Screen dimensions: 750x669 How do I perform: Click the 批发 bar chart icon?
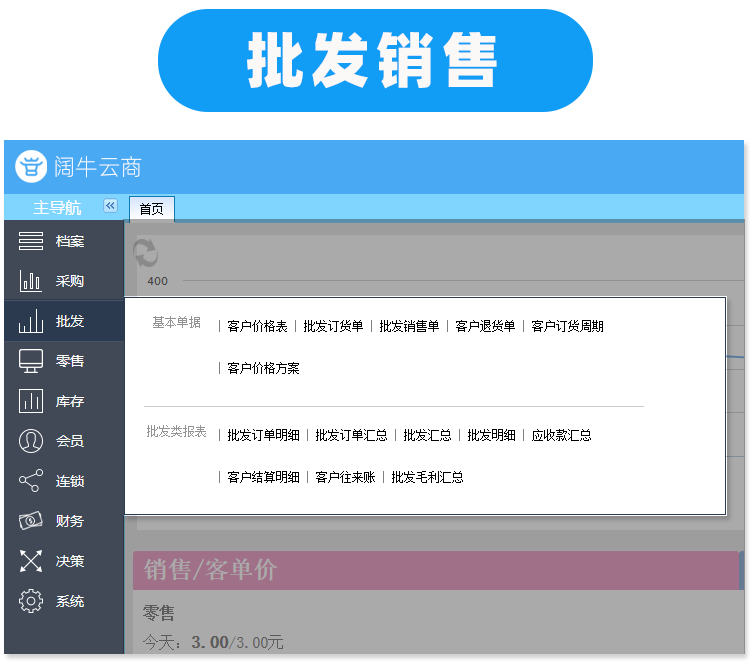31,321
